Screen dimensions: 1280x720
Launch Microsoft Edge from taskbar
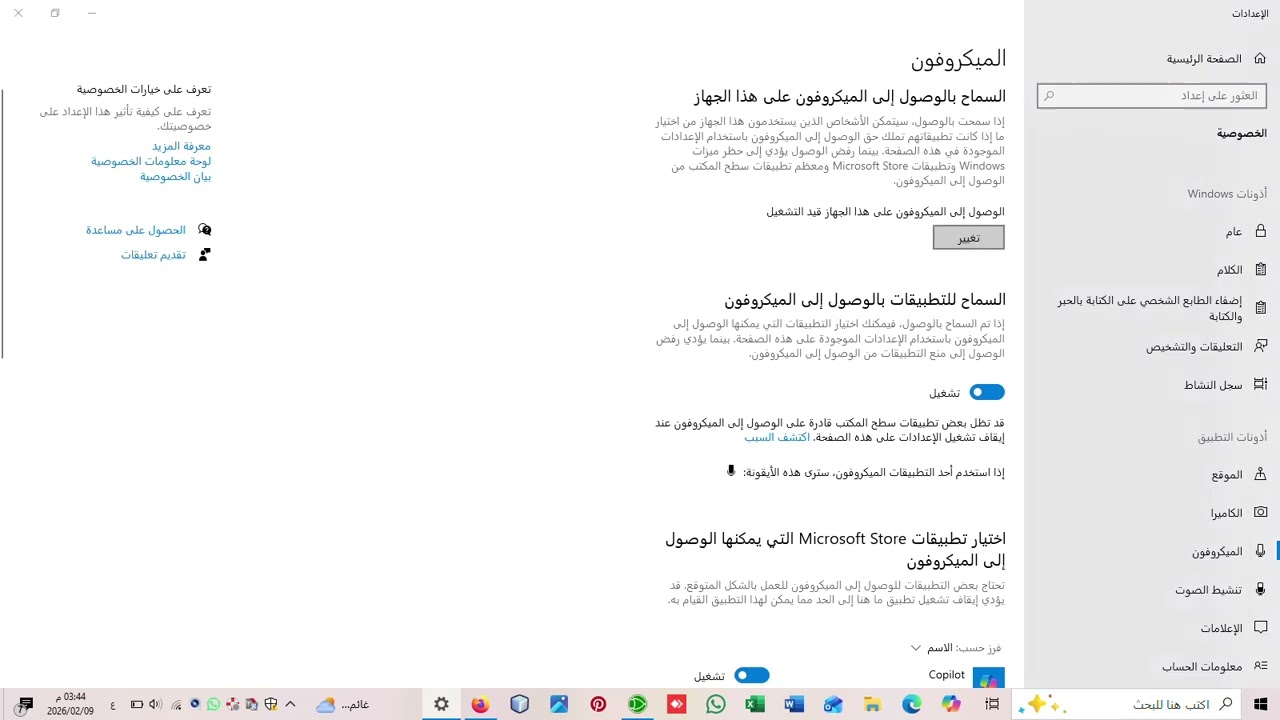(912, 704)
